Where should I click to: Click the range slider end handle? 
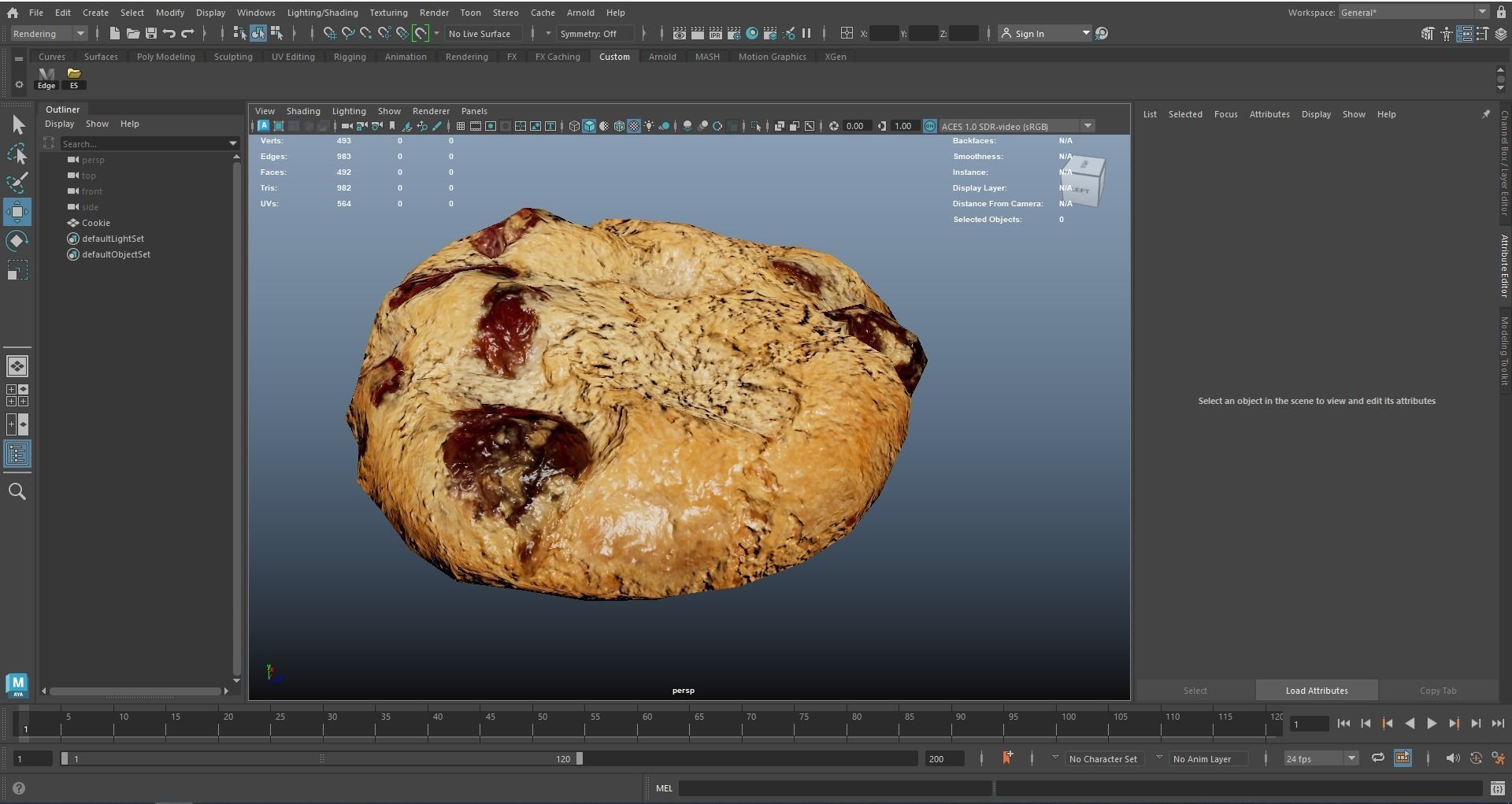click(580, 759)
